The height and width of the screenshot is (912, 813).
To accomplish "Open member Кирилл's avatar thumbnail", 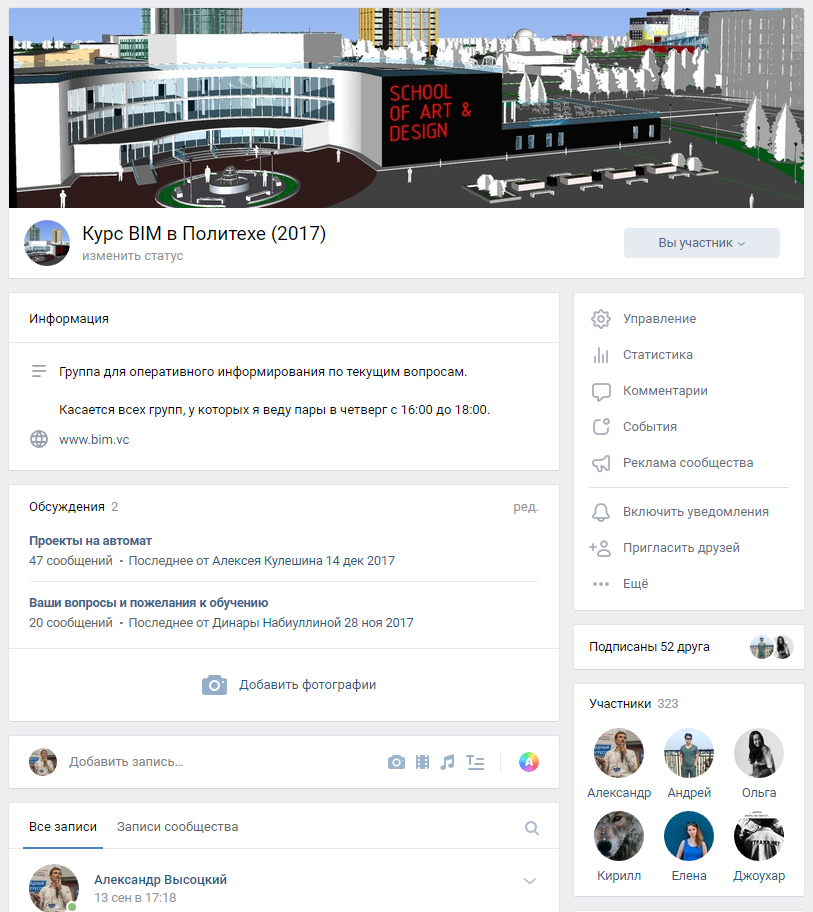I will tap(619, 836).
